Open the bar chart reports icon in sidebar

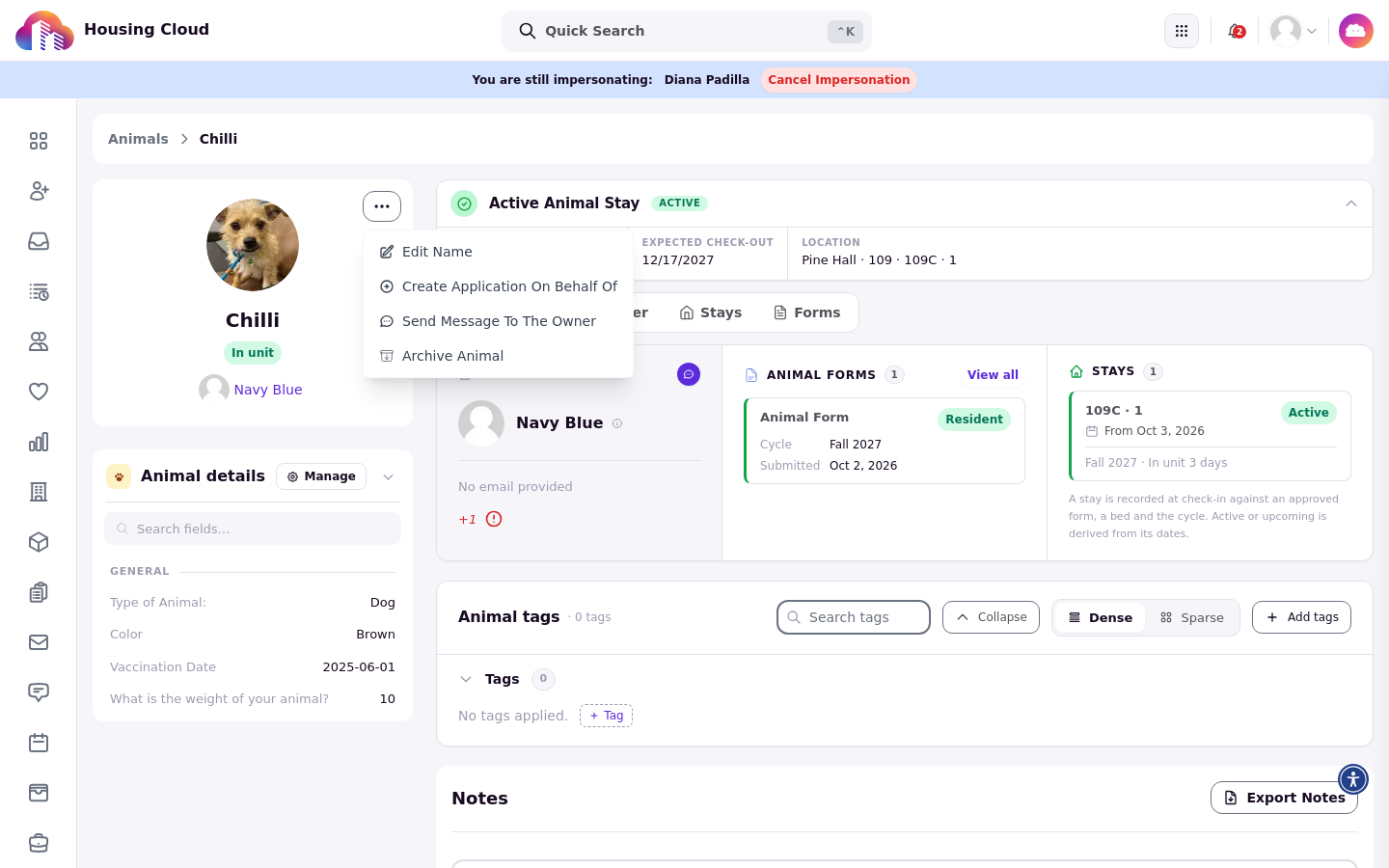pos(39,442)
